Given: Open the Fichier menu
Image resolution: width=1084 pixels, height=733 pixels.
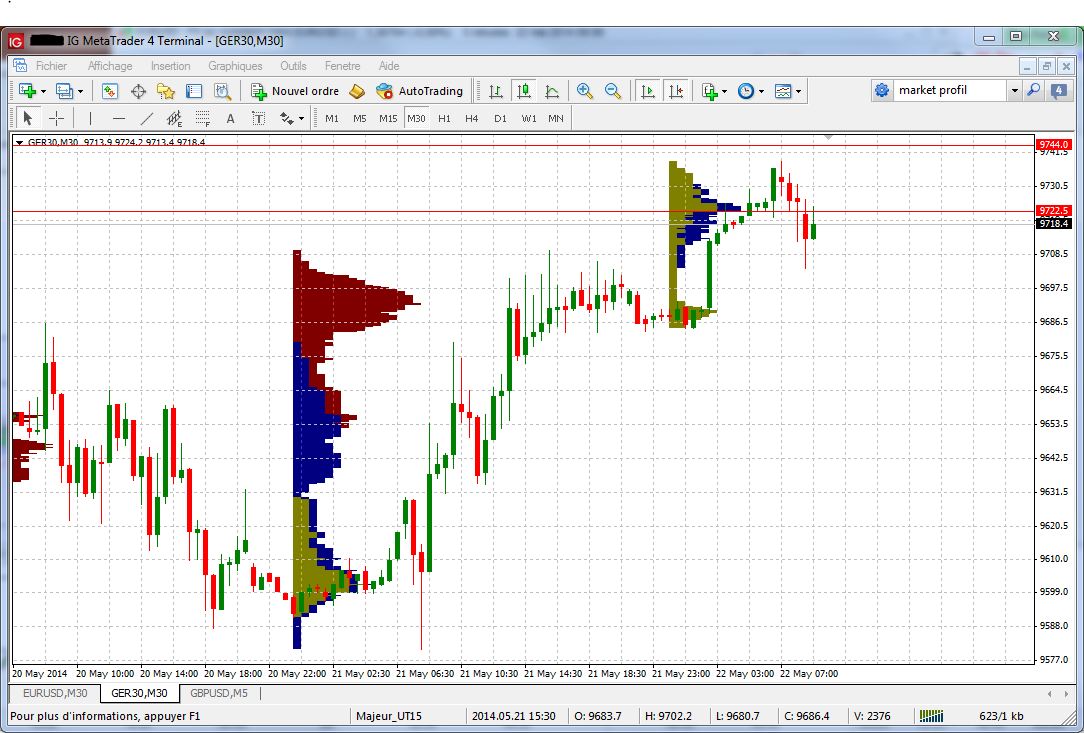Looking at the screenshot, I should (x=51, y=66).
